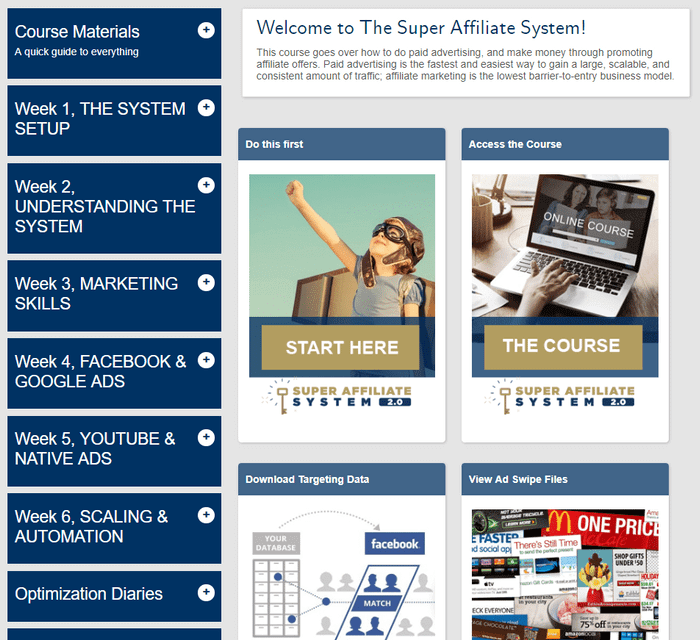This screenshot has height=640, width=700.
Task: Click the 'Download Targeting Data' card header
Action: coord(342,479)
